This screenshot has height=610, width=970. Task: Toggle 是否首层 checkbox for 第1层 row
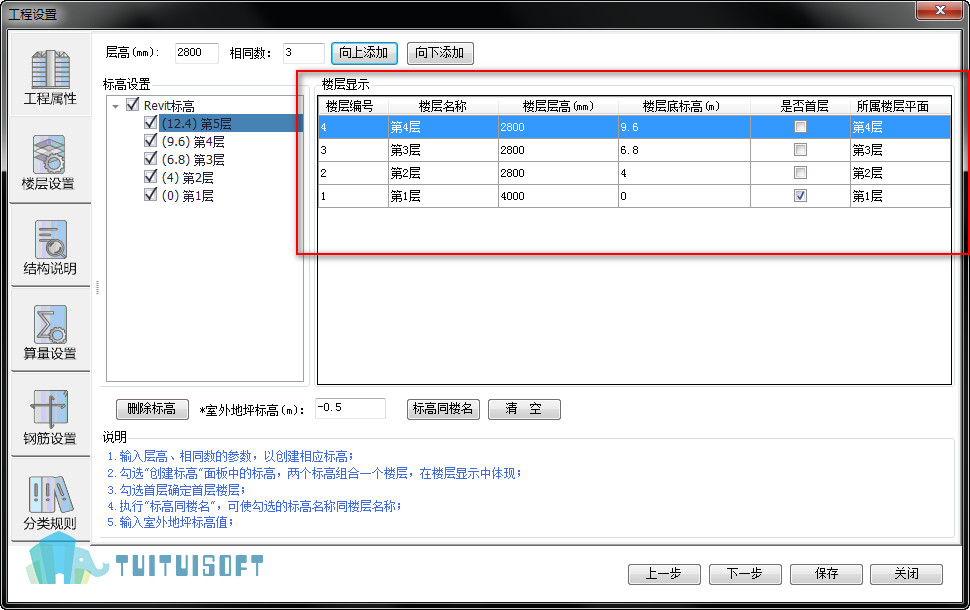pyautogui.click(x=800, y=197)
